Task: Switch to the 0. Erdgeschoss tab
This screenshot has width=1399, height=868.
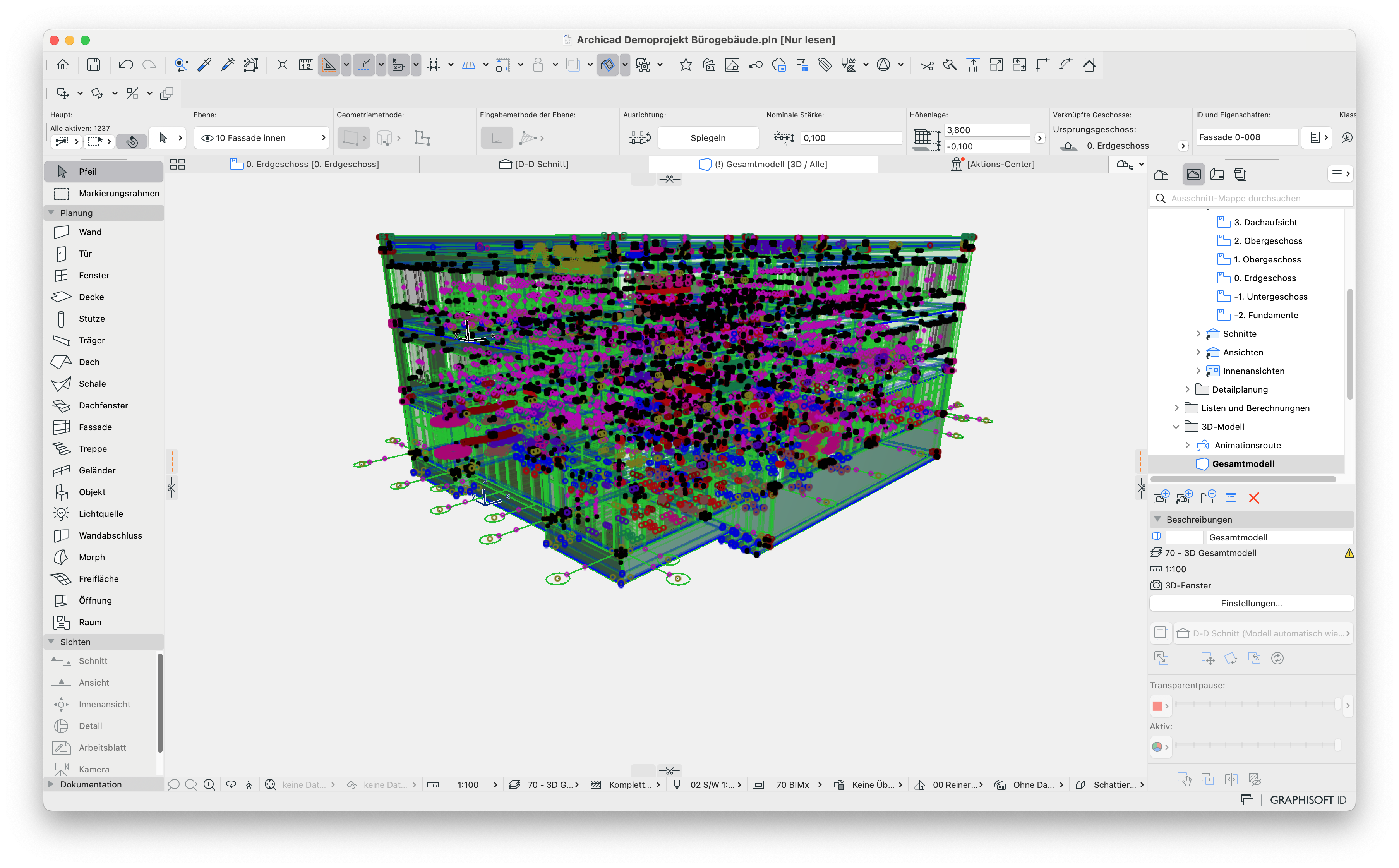Action: pos(304,164)
